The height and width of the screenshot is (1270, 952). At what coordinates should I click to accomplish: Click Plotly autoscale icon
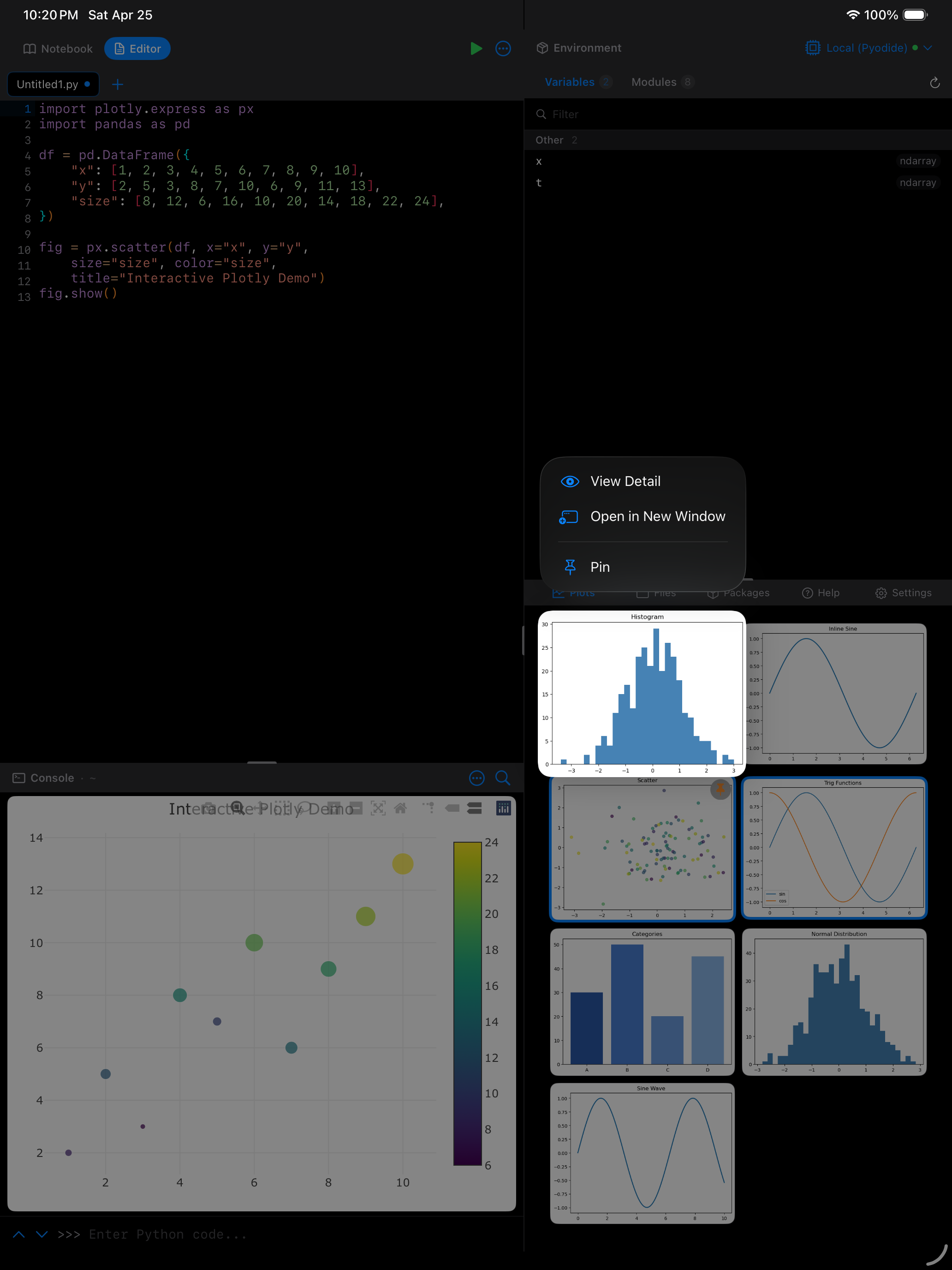pyautogui.click(x=378, y=808)
